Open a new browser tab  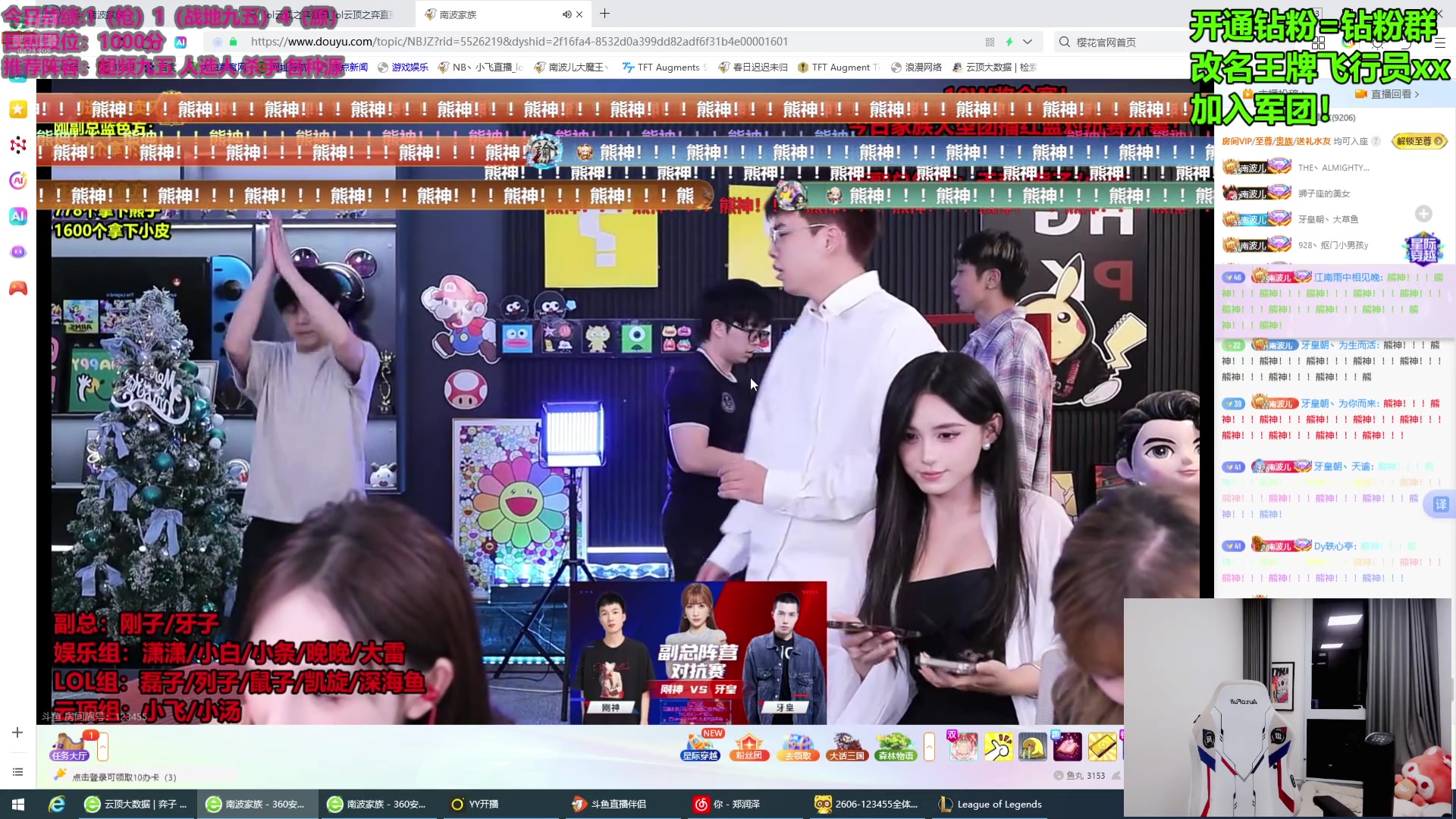point(604,14)
